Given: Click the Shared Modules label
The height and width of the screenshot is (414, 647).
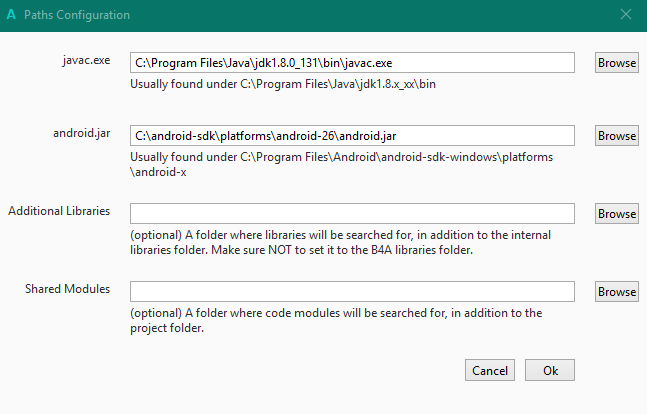Looking at the screenshot, I should click(x=67, y=289).
